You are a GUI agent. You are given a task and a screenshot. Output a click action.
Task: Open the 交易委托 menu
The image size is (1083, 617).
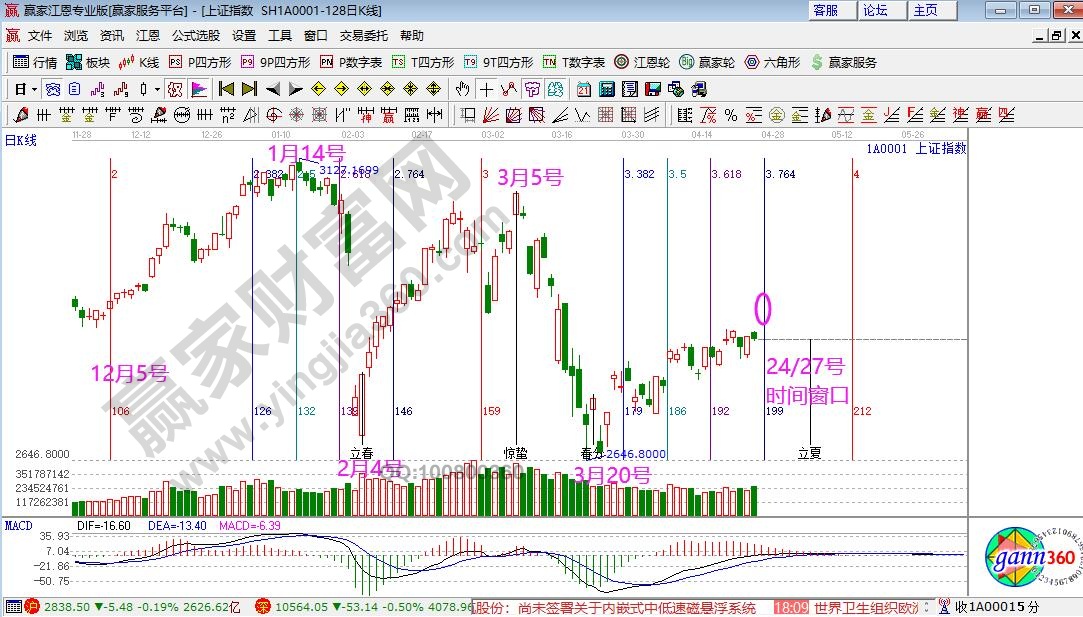point(363,35)
